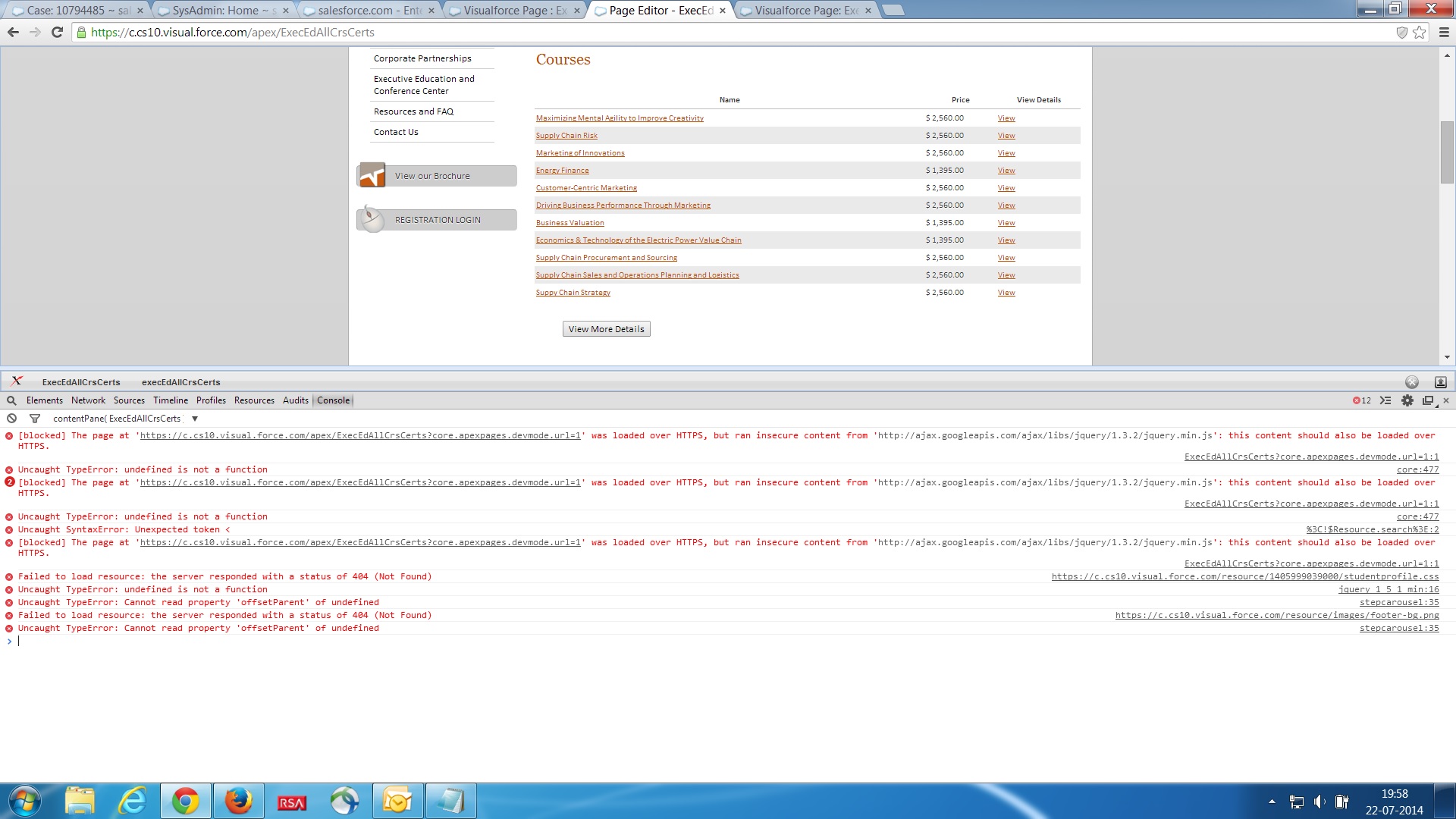Click the page vertical scrollbar thumb
This screenshot has height=819, width=1456.
[x=1447, y=152]
